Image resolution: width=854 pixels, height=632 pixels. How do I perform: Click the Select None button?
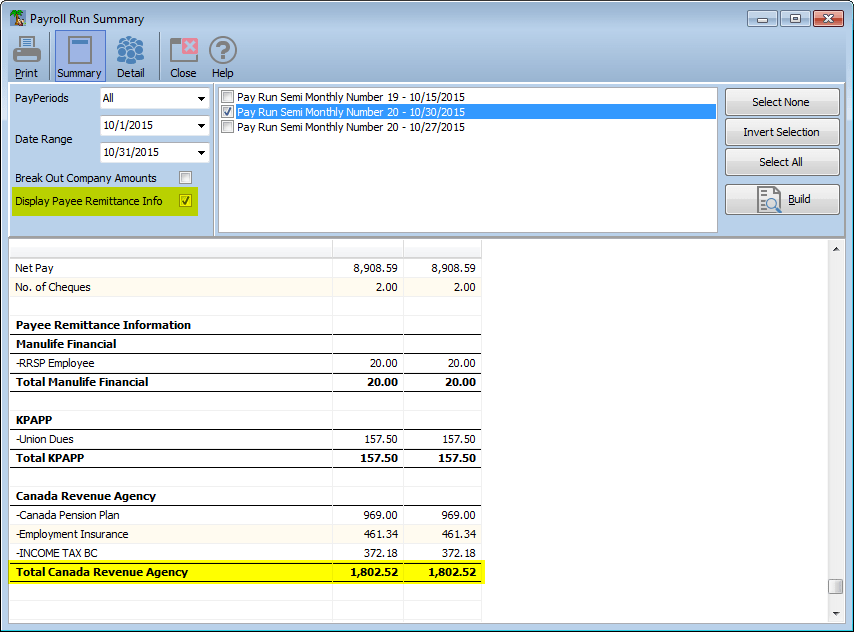click(782, 102)
